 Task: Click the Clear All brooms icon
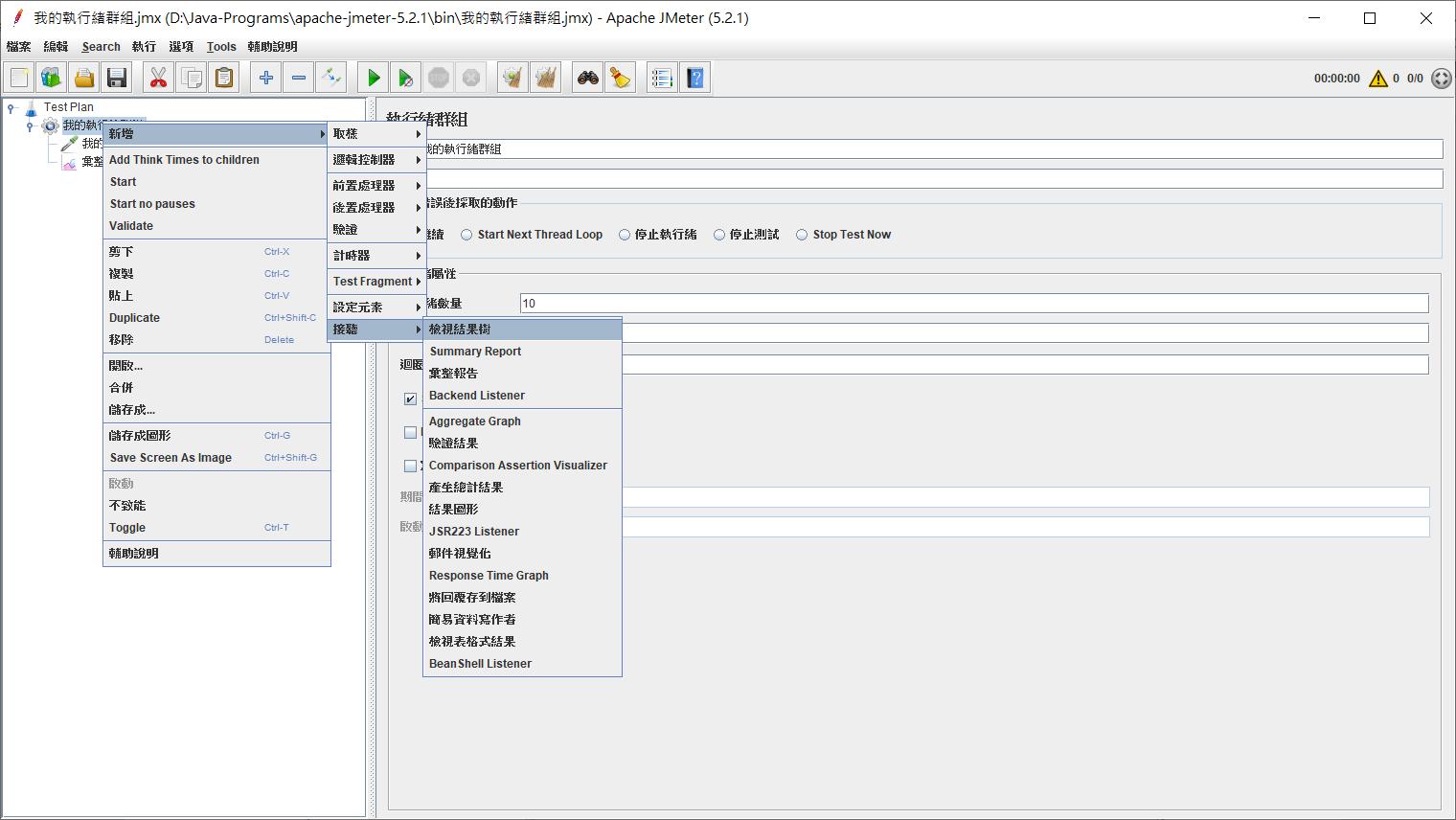pos(546,78)
